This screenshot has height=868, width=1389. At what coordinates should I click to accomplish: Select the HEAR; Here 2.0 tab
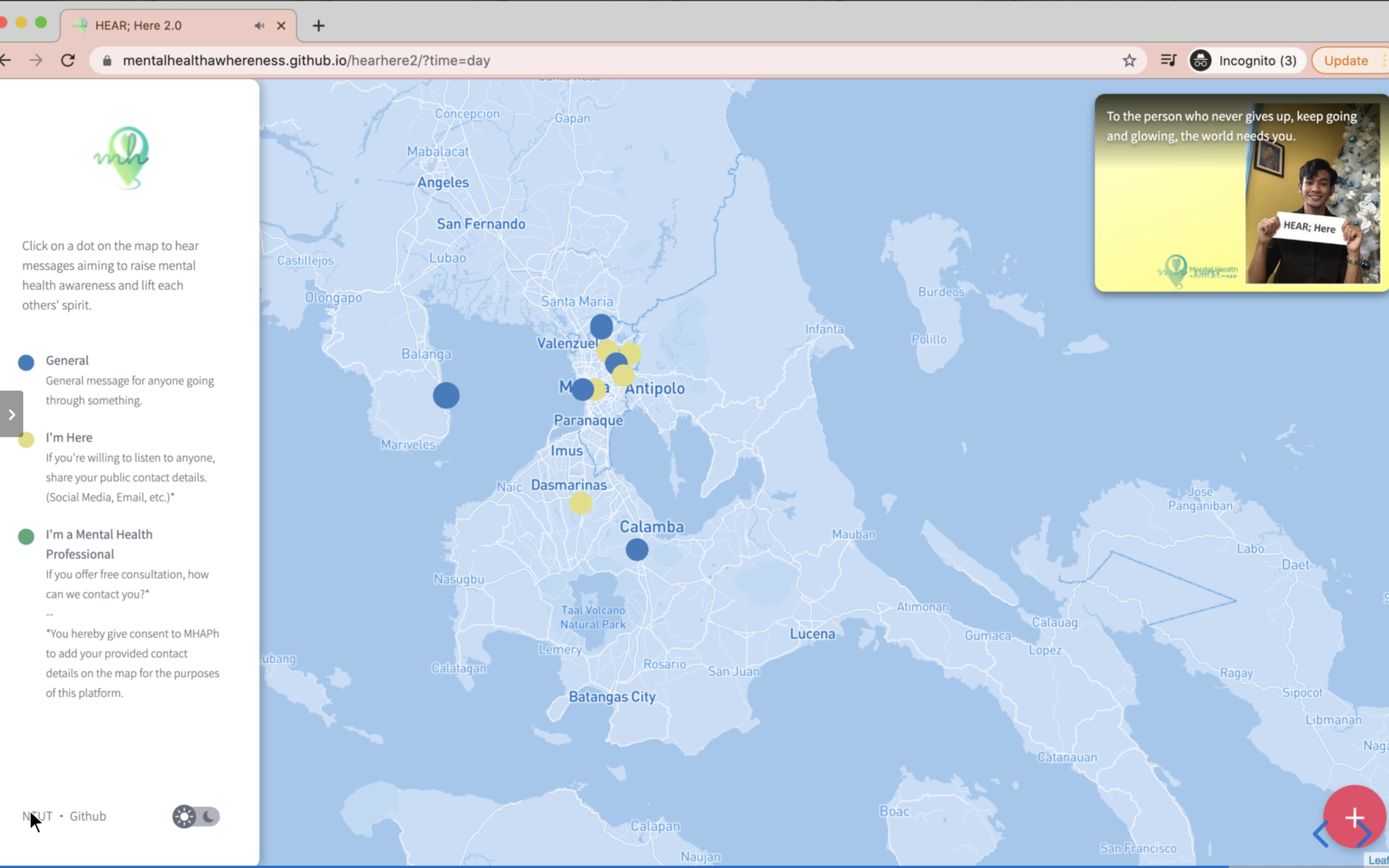(x=138, y=26)
